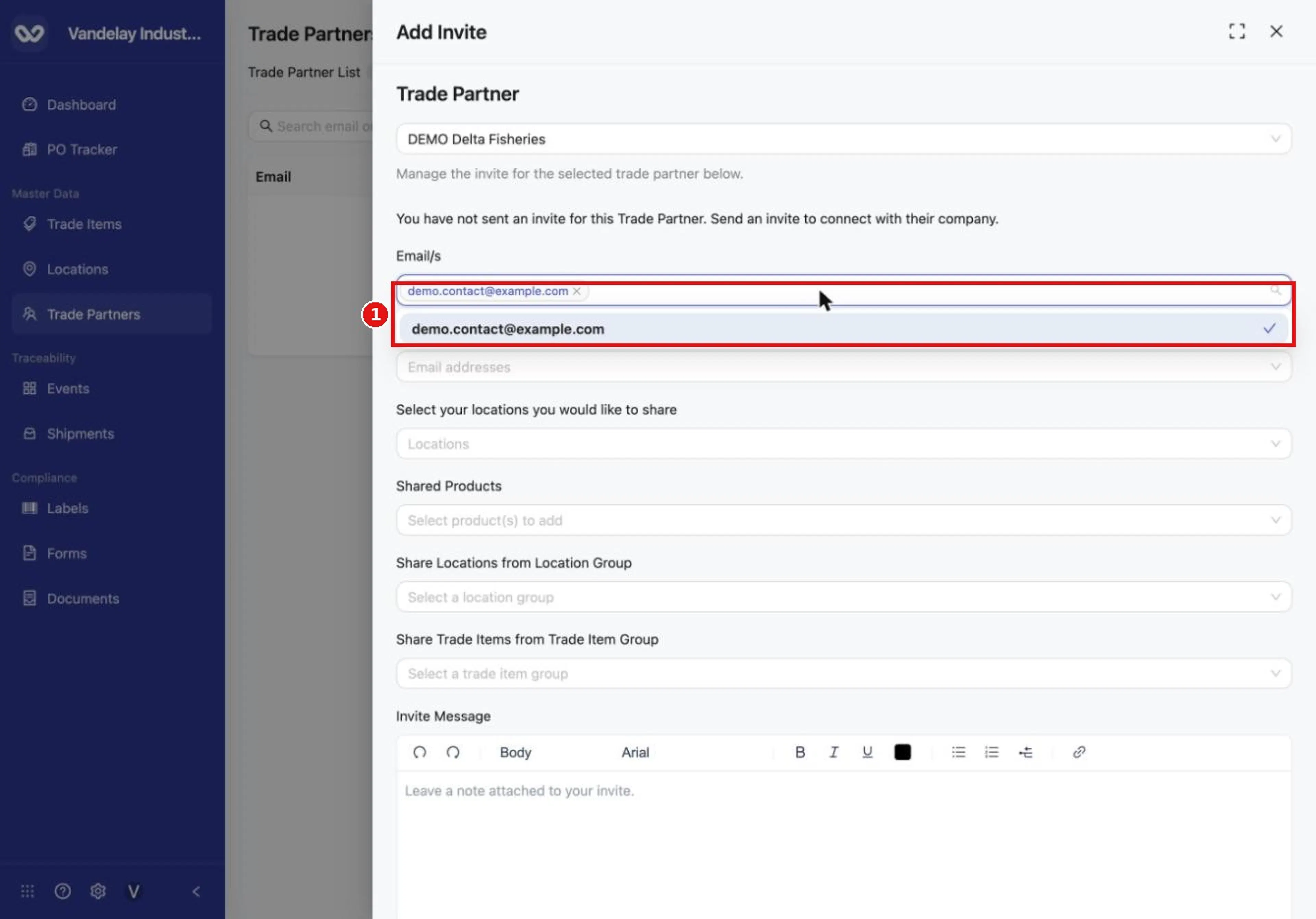
Task: Open the help question mark icon
Action: 62,891
